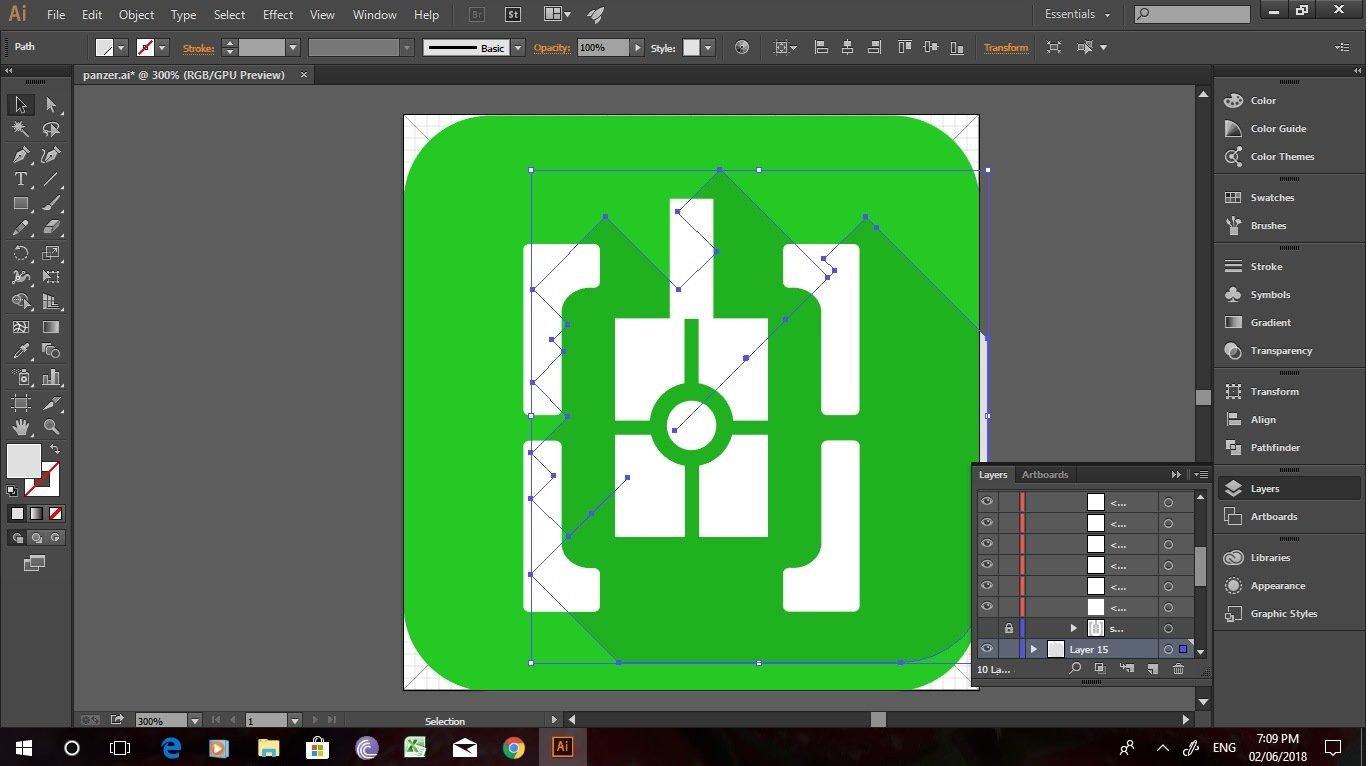Open zoom level dropdown at bottom
The height and width of the screenshot is (766, 1370).
click(x=194, y=720)
